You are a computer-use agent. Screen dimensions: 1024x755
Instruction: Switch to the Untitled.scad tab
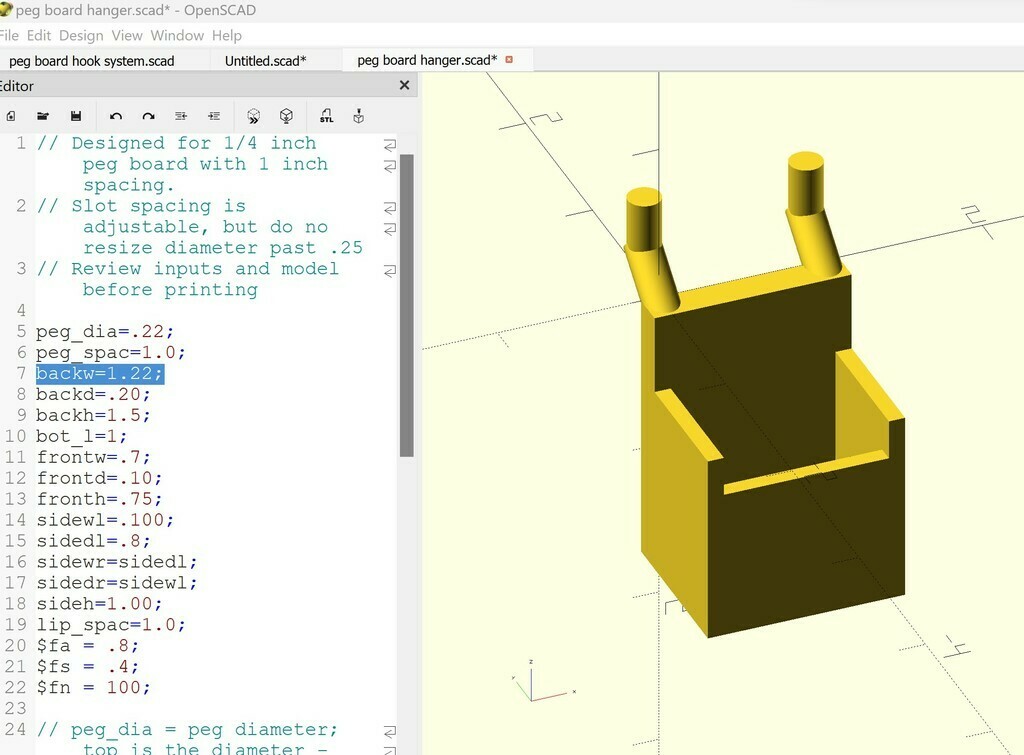coord(265,61)
